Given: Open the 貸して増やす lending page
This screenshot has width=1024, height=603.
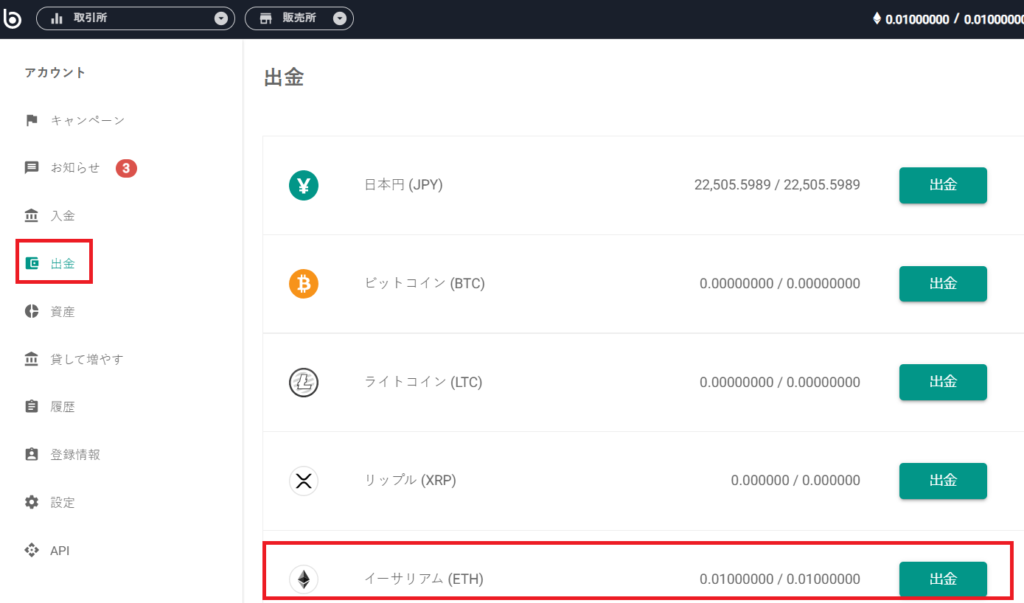Looking at the screenshot, I should 87,359.
